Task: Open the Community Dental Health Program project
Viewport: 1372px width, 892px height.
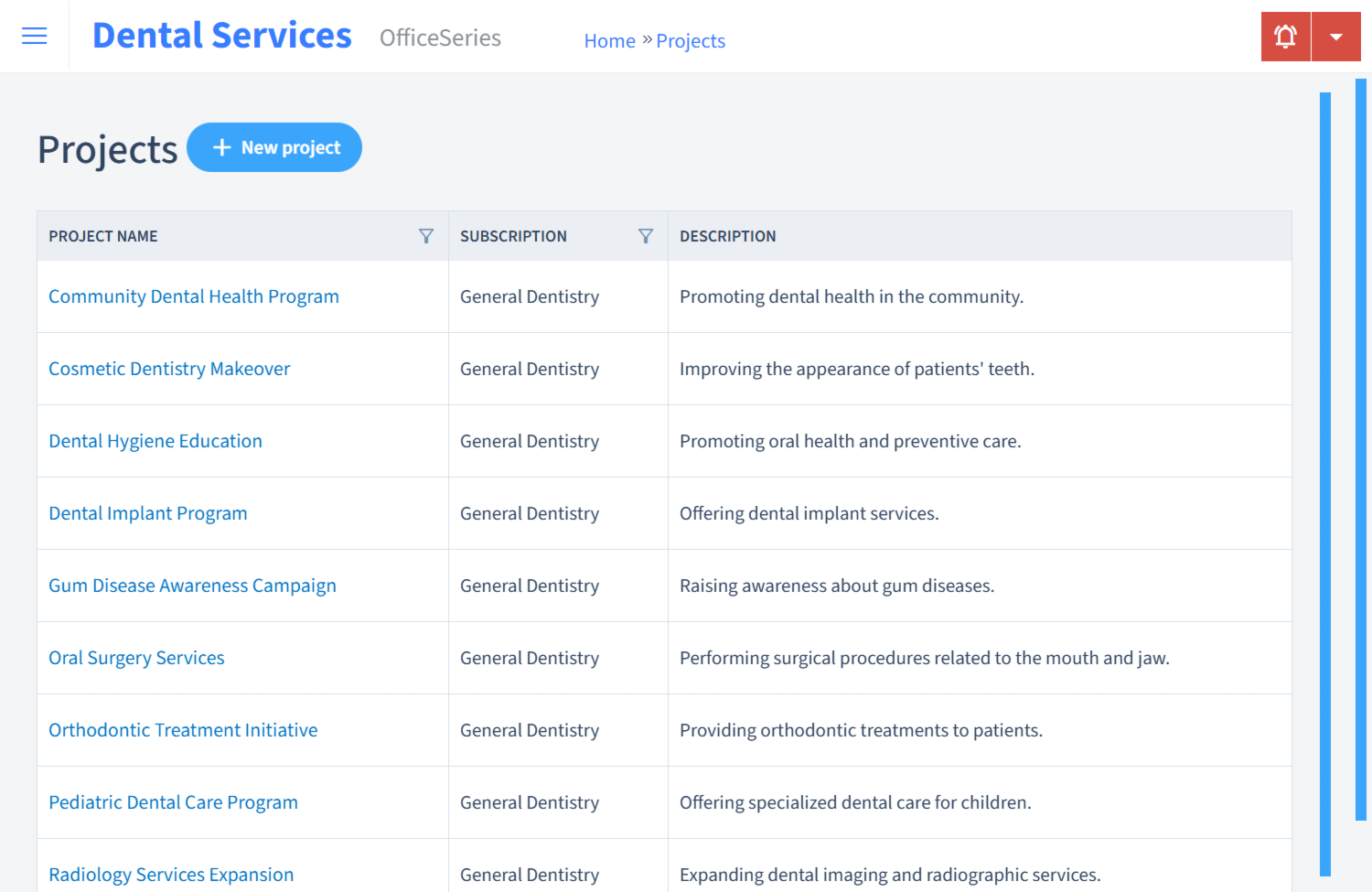Action: tap(194, 296)
